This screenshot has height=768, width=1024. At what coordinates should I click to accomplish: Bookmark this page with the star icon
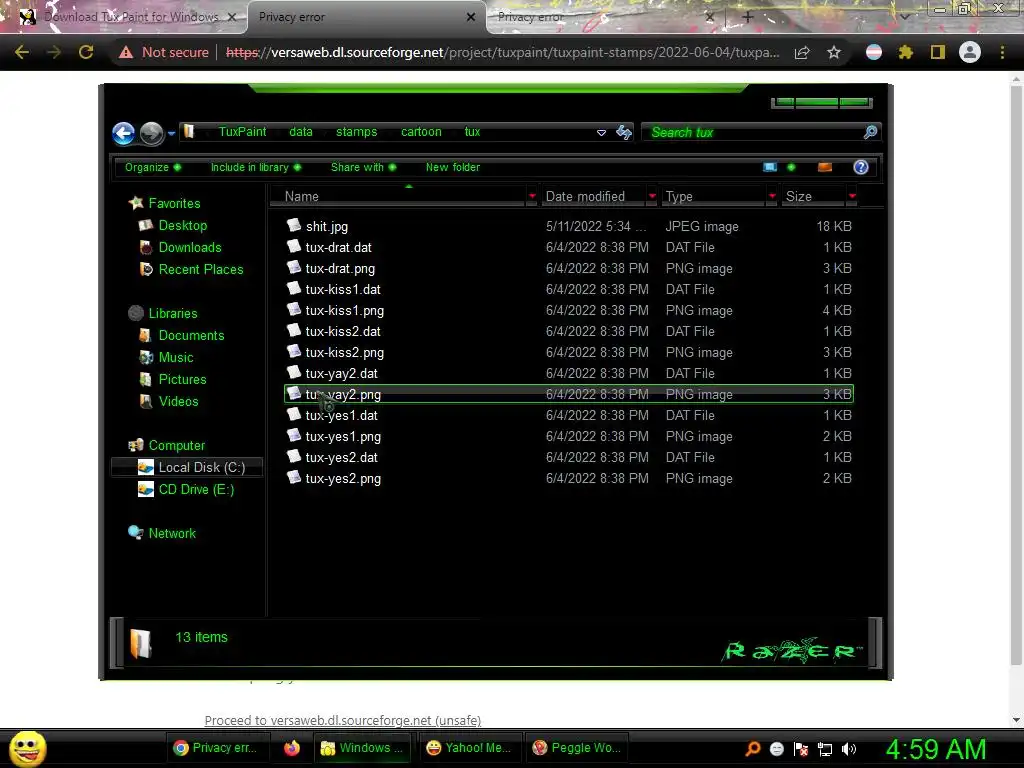(x=834, y=52)
